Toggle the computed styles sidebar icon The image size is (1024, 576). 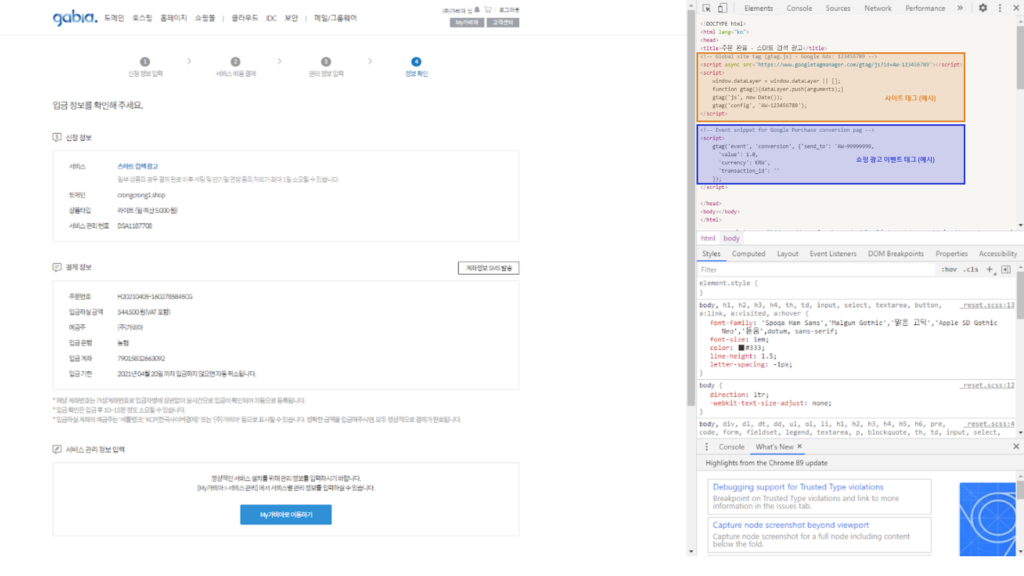pos(1006,270)
